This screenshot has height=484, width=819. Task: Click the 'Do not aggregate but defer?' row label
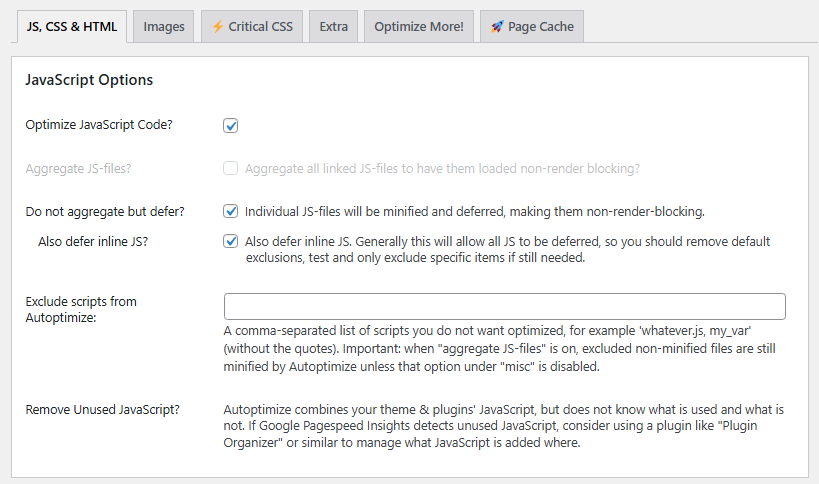click(x=105, y=211)
